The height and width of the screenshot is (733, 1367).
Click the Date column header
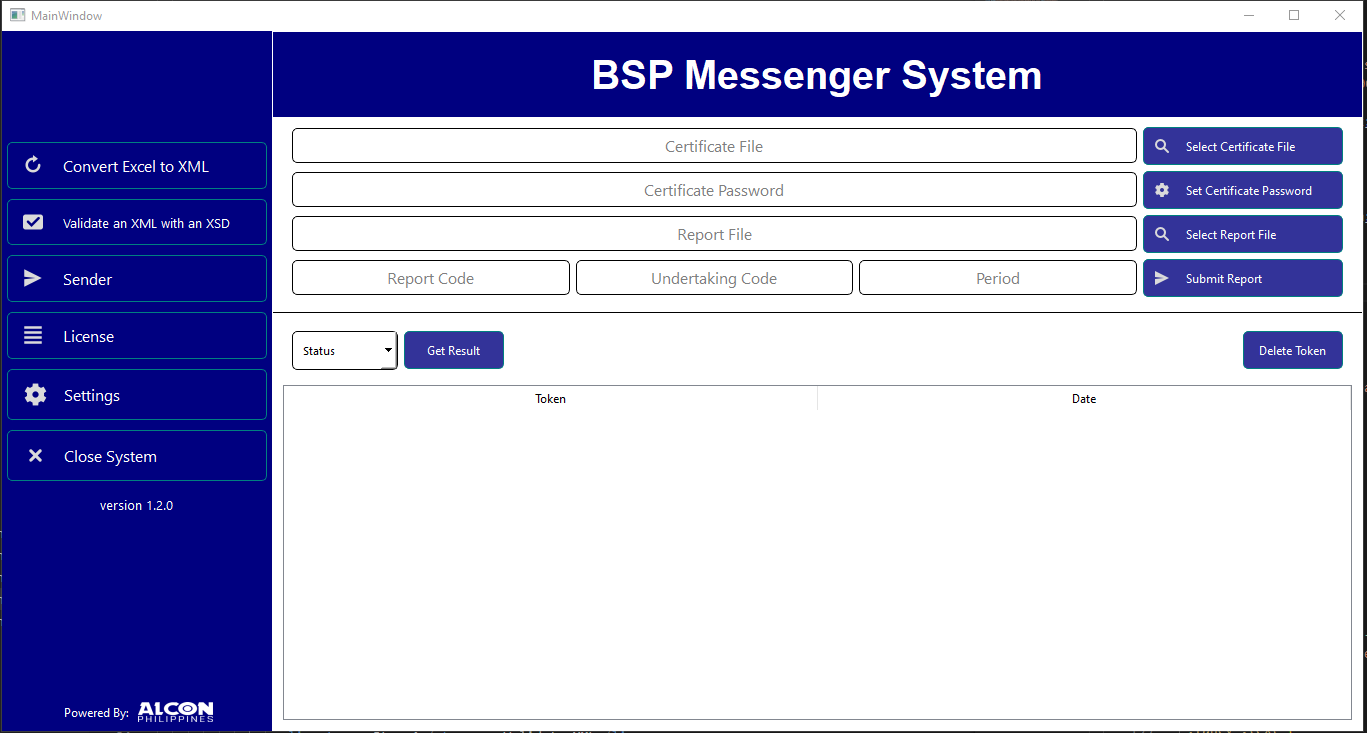[x=1083, y=398]
